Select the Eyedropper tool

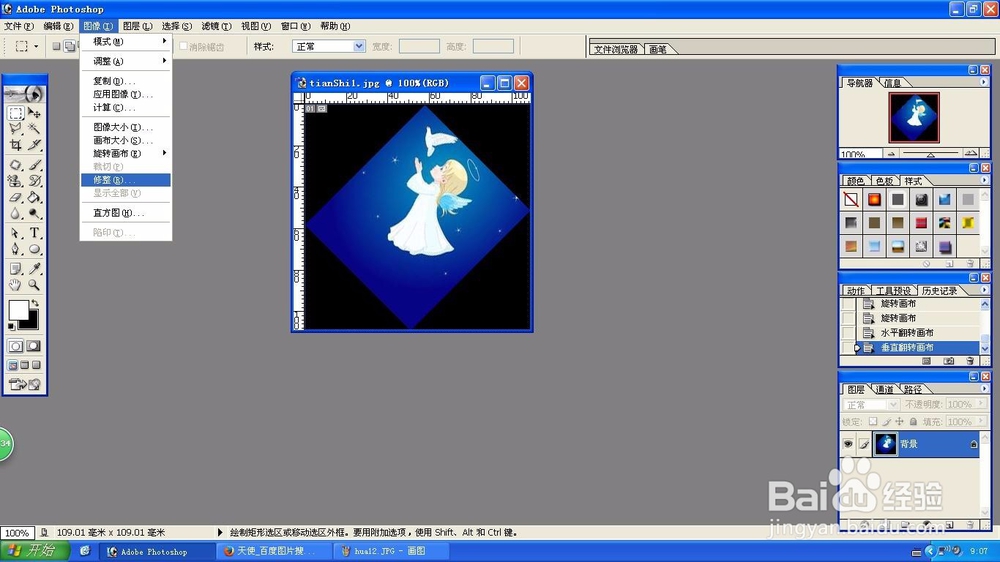point(34,269)
